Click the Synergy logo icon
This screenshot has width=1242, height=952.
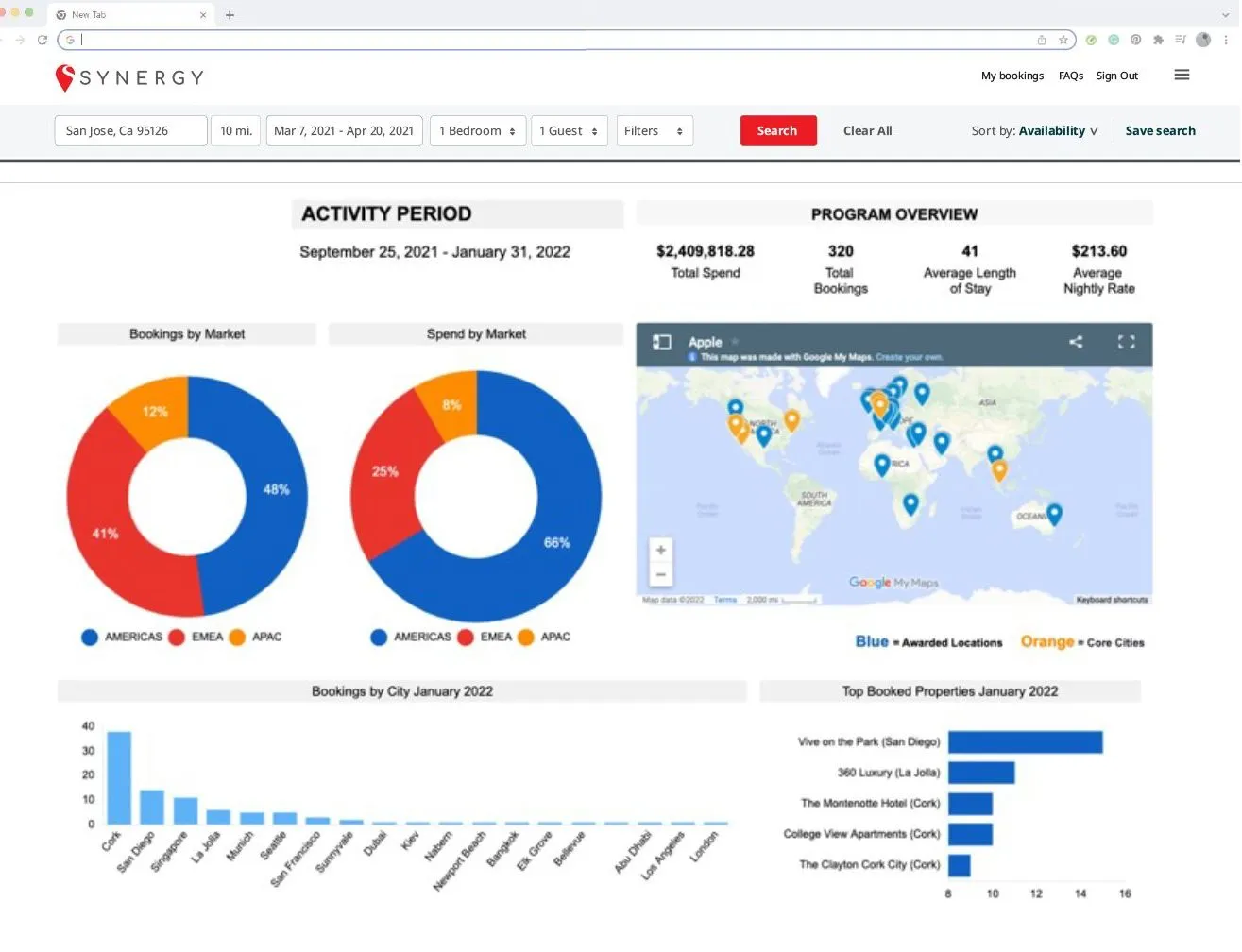[64, 77]
